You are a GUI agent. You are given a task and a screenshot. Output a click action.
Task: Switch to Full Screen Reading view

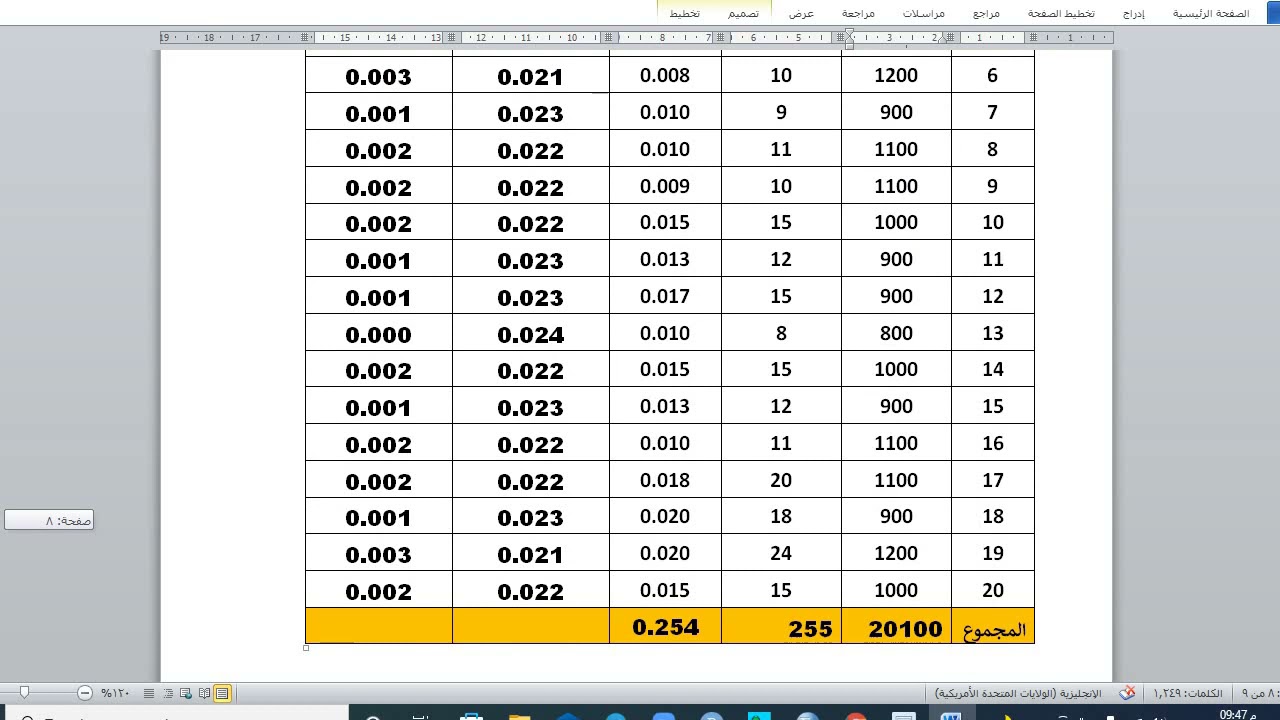click(204, 693)
